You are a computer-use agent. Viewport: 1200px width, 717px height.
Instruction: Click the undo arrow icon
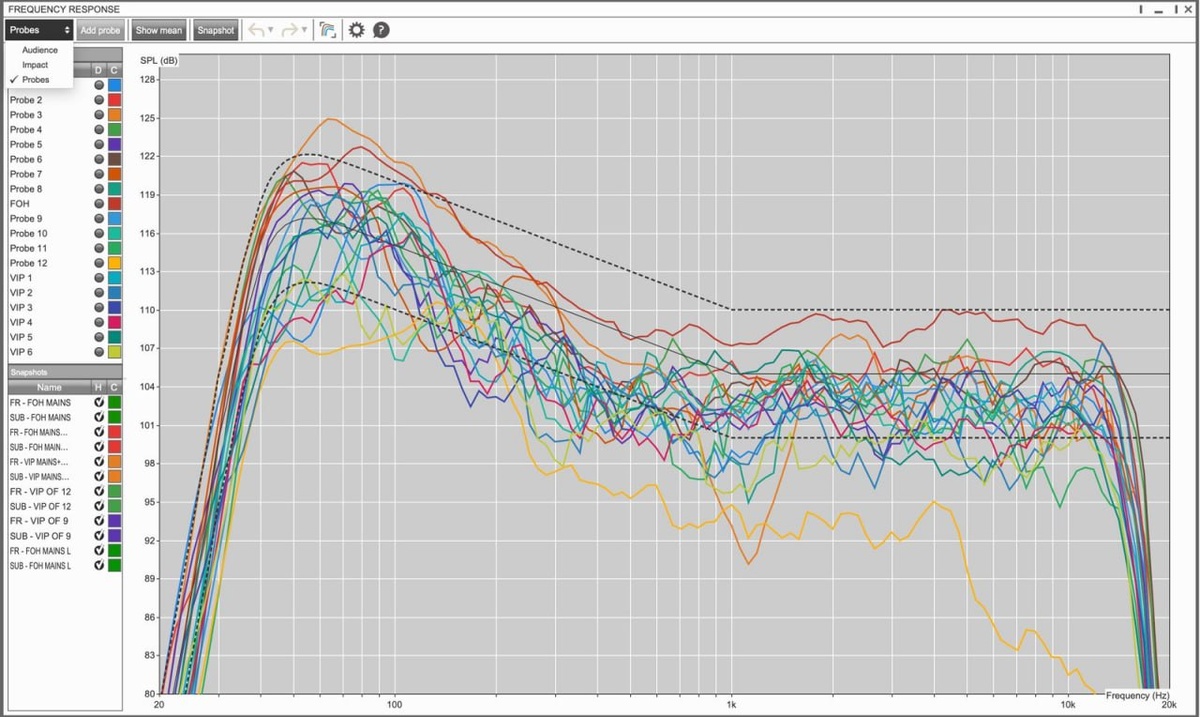pos(255,30)
